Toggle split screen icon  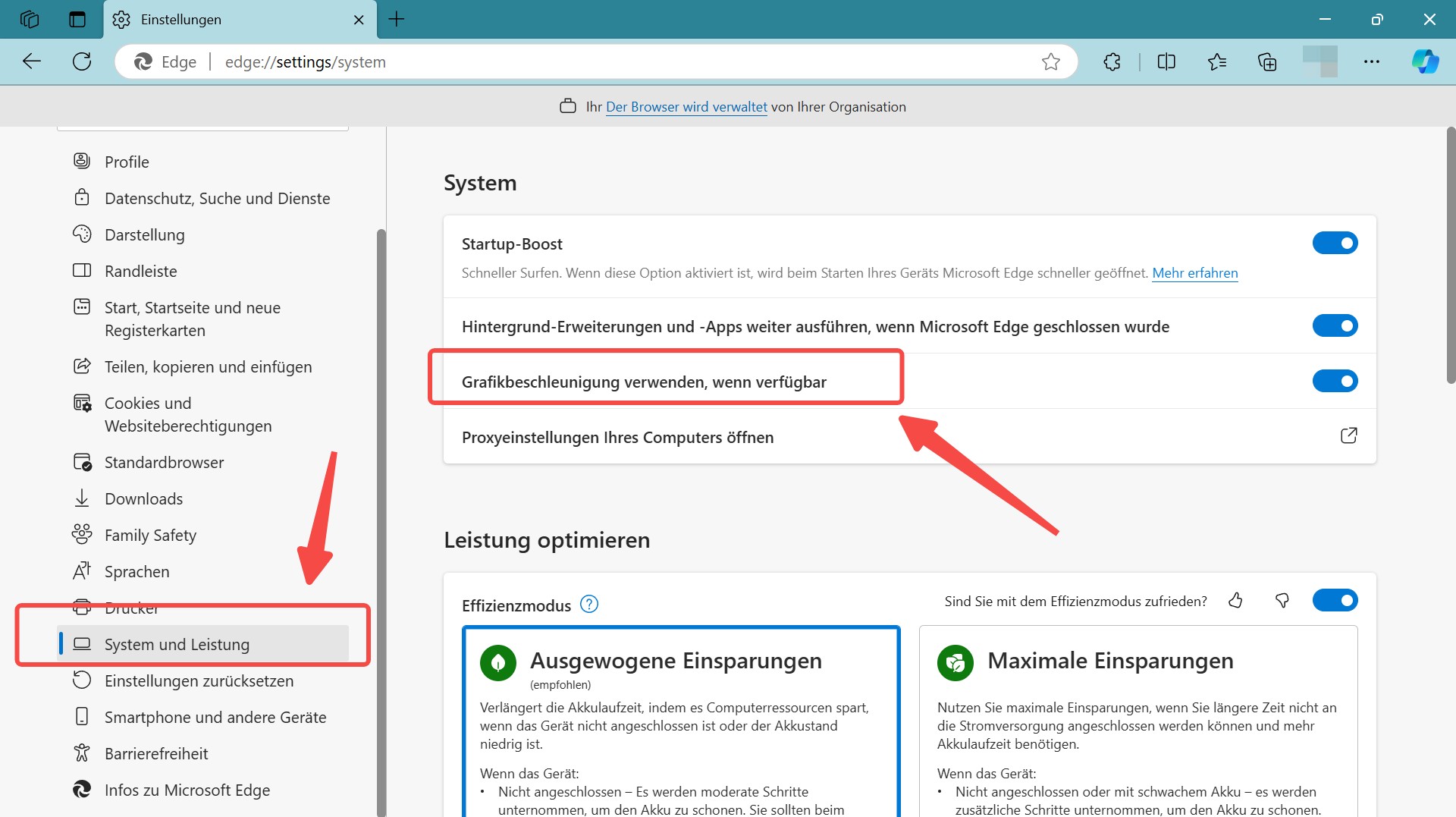pos(1166,61)
